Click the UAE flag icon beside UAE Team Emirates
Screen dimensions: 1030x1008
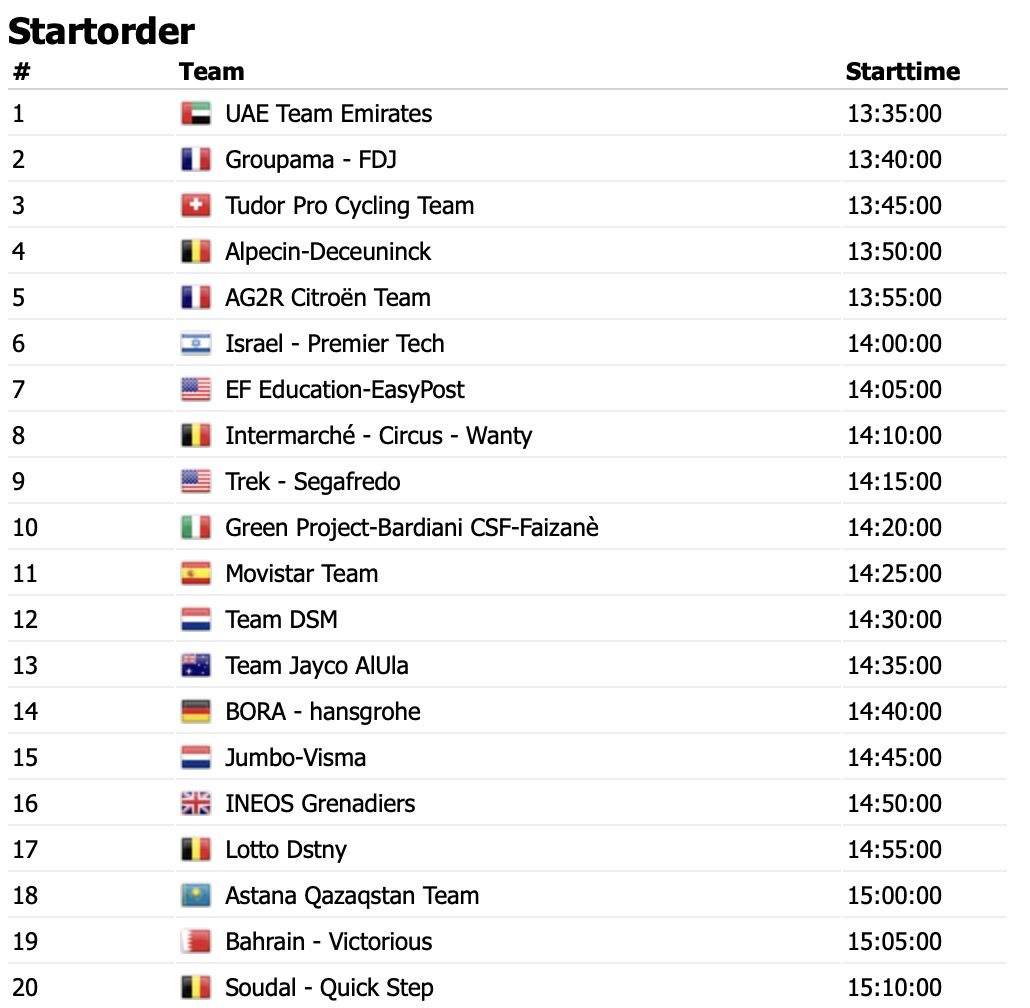pyautogui.click(x=196, y=114)
